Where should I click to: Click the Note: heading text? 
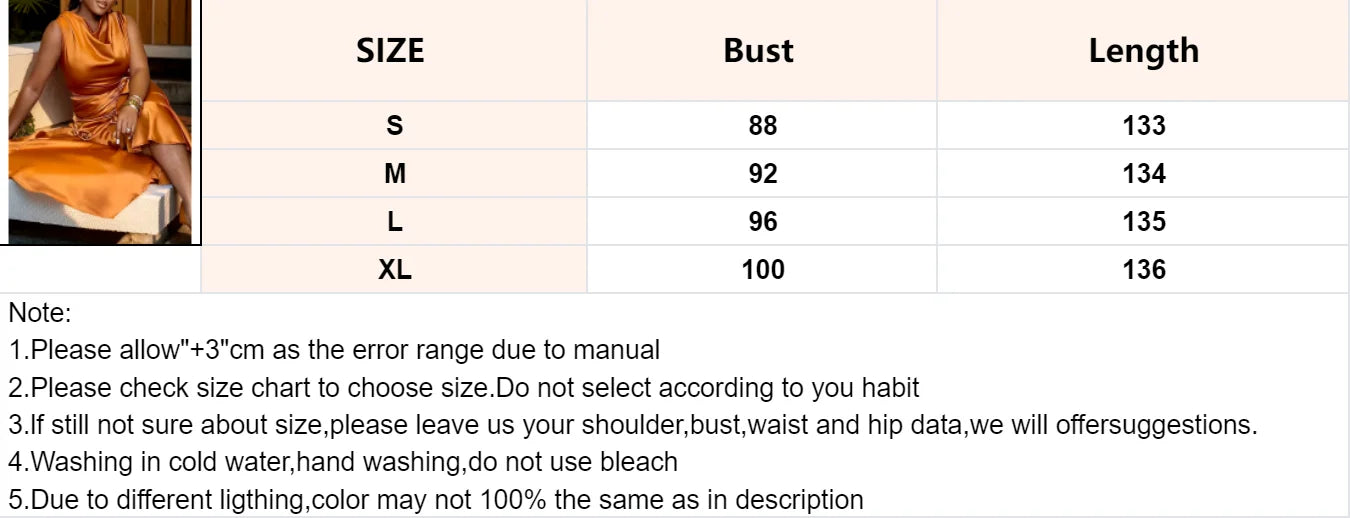pyautogui.click(x=40, y=313)
